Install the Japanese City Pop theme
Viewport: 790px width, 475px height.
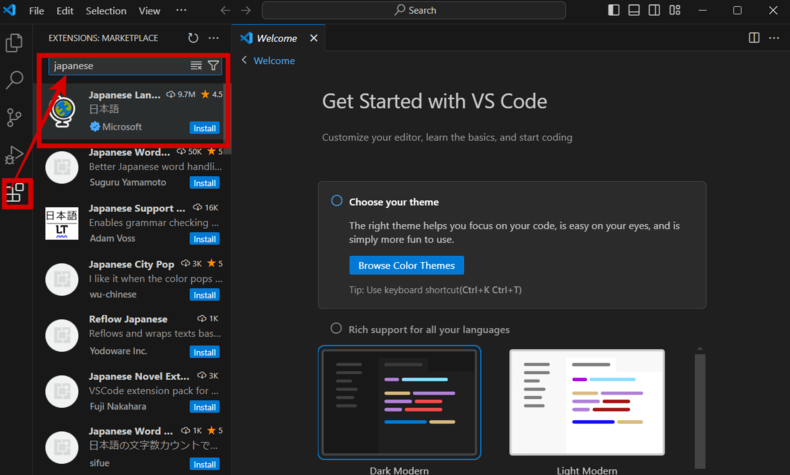[x=205, y=295]
